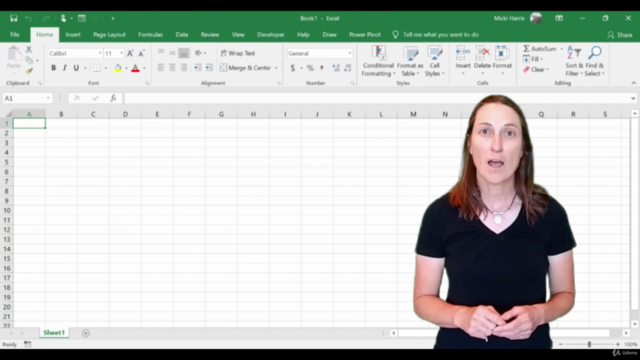Viewport: 640px width, 360px height.
Task: Open Cell Styles gallery
Action: pyautogui.click(x=435, y=61)
